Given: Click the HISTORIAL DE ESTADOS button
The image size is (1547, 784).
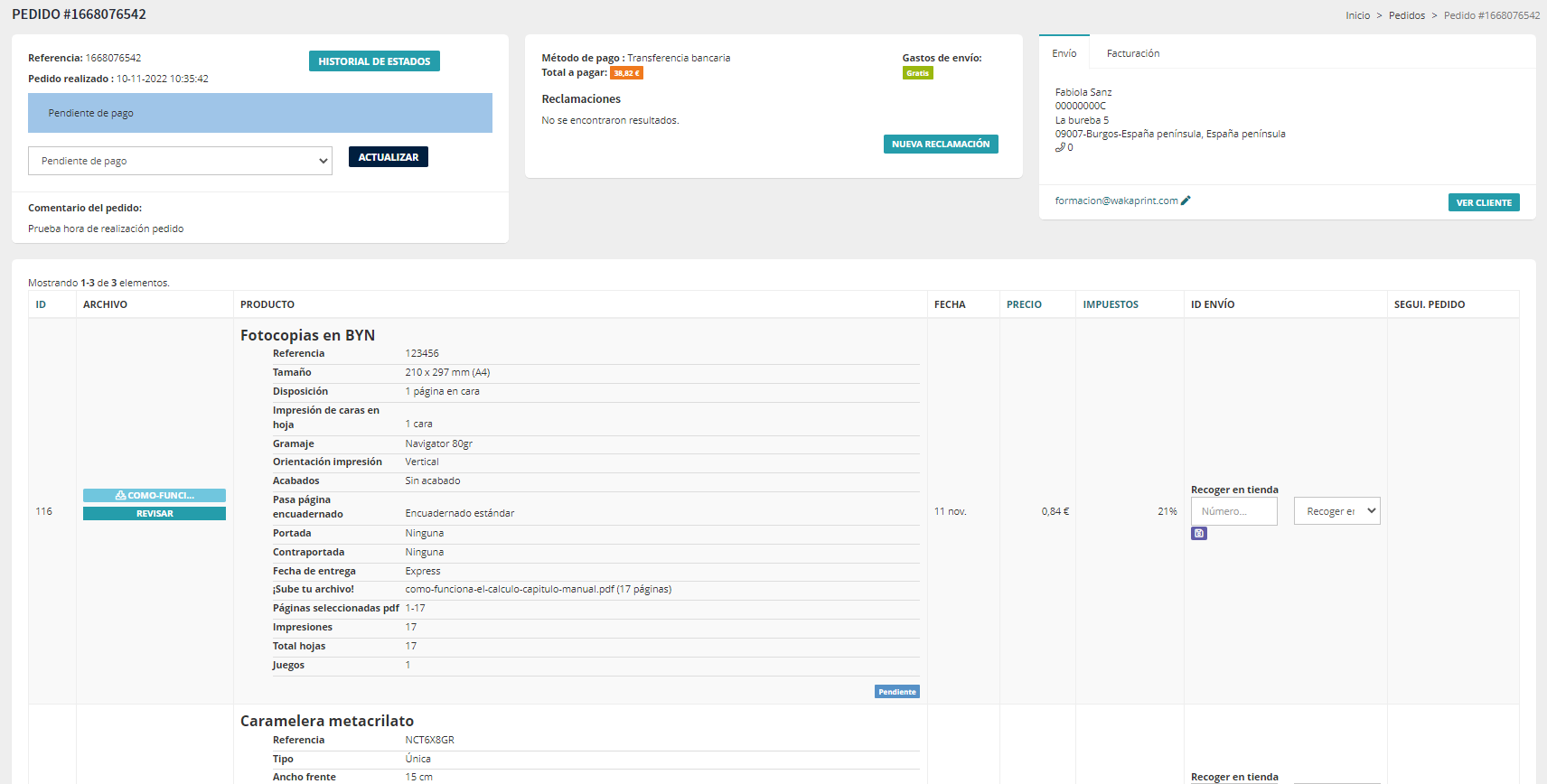Looking at the screenshot, I should [x=374, y=61].
